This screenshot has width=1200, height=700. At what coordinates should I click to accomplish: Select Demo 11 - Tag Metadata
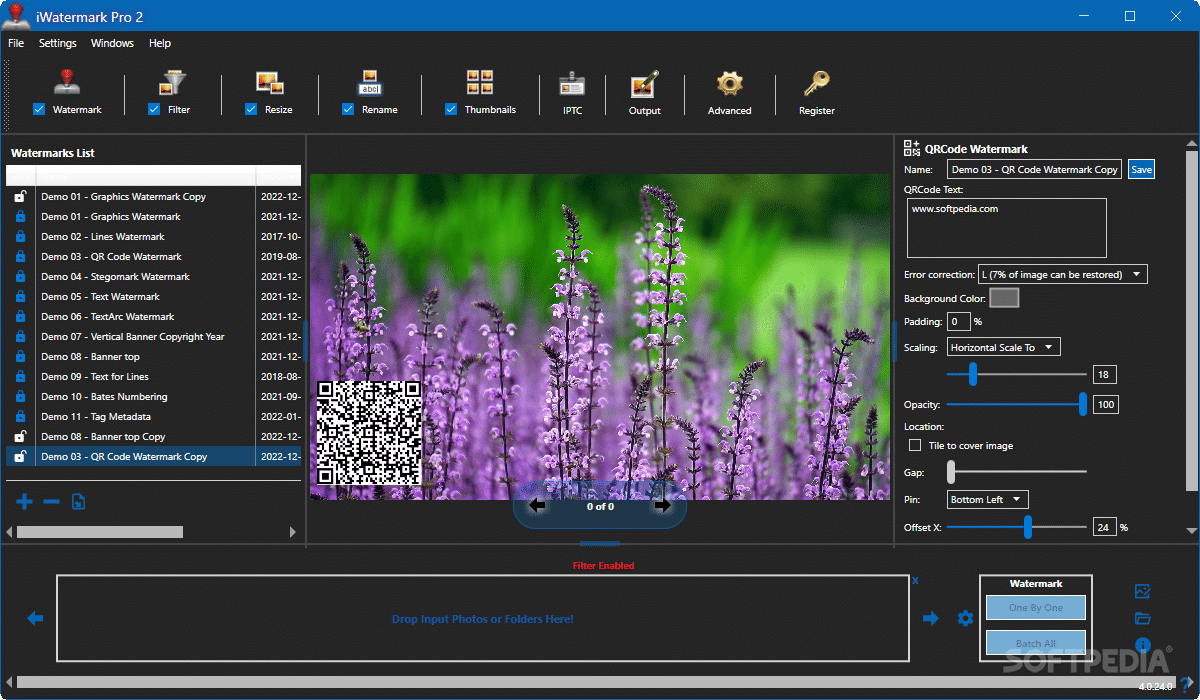(x=154, y=417)
